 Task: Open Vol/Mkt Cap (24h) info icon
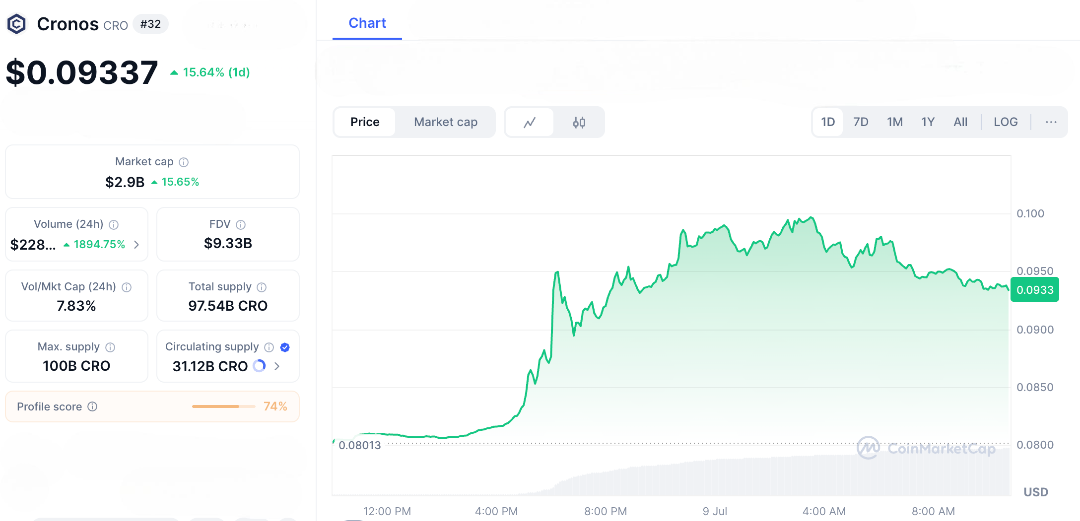pyautogui.click(x=127, y=287)
